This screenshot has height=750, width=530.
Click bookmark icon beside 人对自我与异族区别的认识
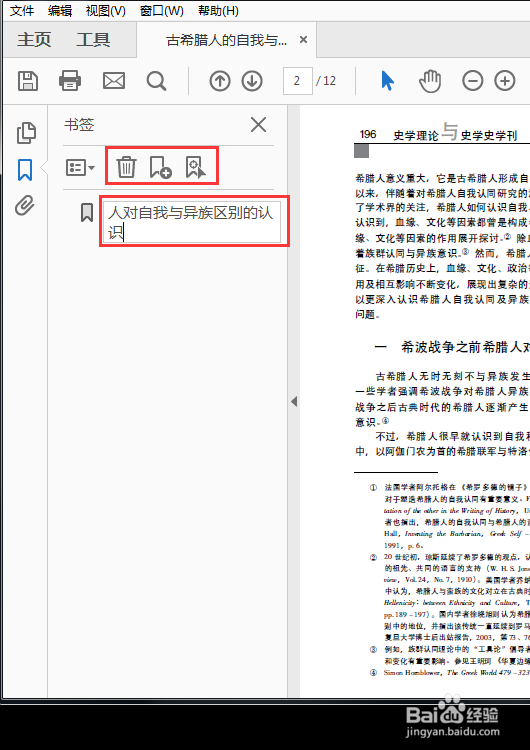pyautogui.click(x=87, y=212)
